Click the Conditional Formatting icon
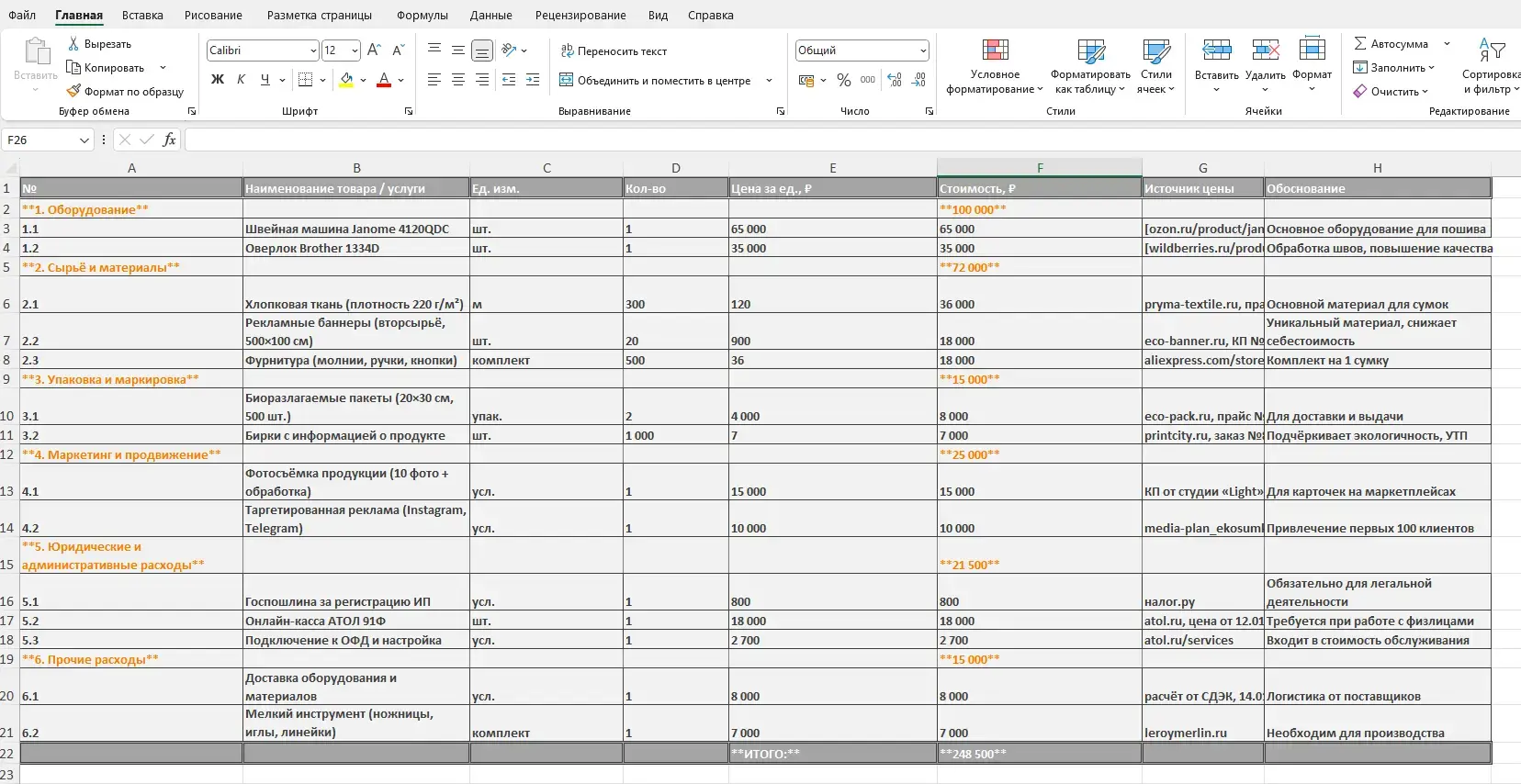 click(x=995, y=50)
